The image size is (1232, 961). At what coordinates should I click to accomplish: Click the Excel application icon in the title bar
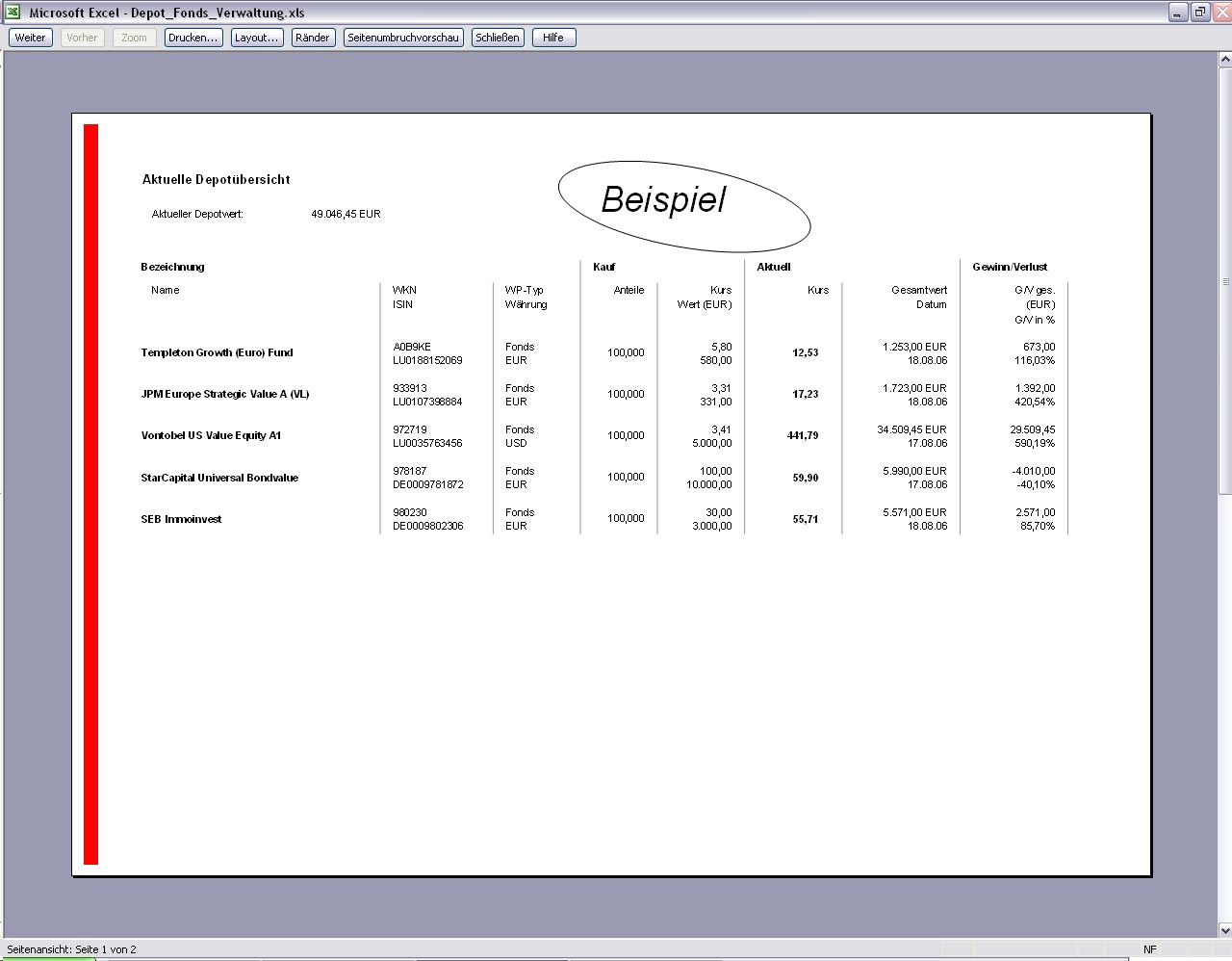pyautogui.click(x=13, y=12)
